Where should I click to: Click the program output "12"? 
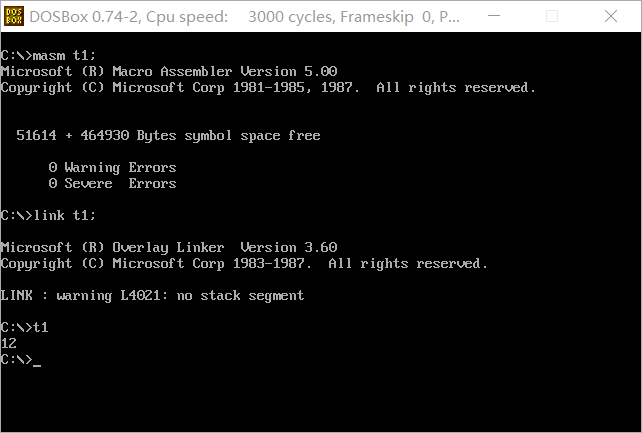[9, 343]
